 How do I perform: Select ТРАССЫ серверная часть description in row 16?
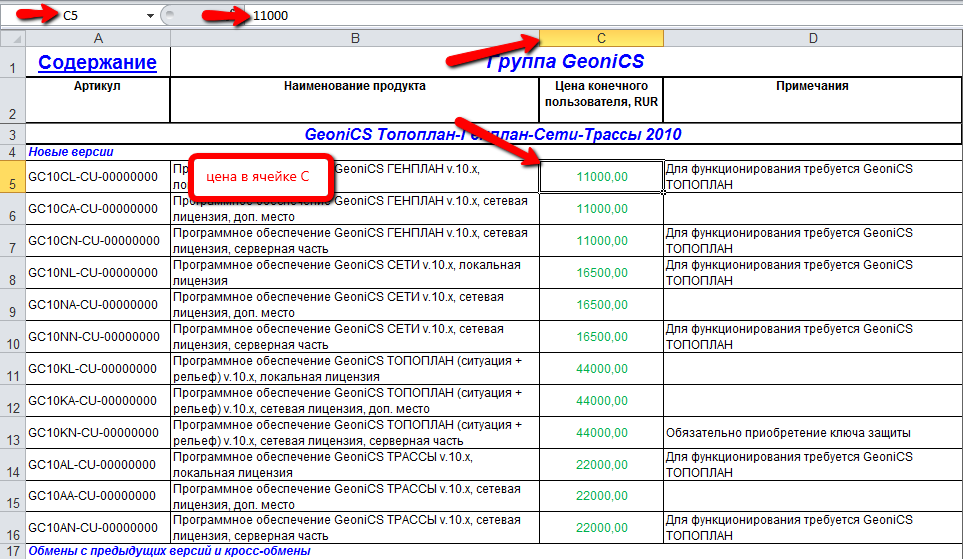[x=355, y=528]
